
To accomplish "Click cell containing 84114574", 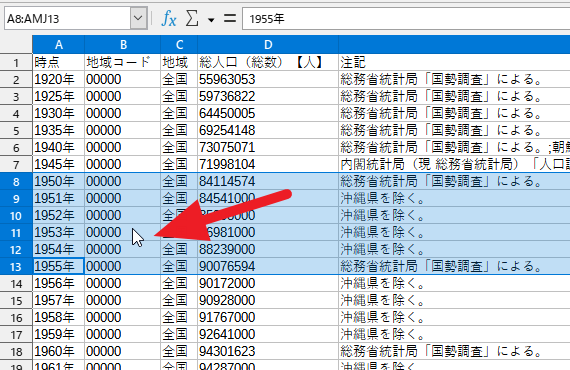I will coord(268,181).
